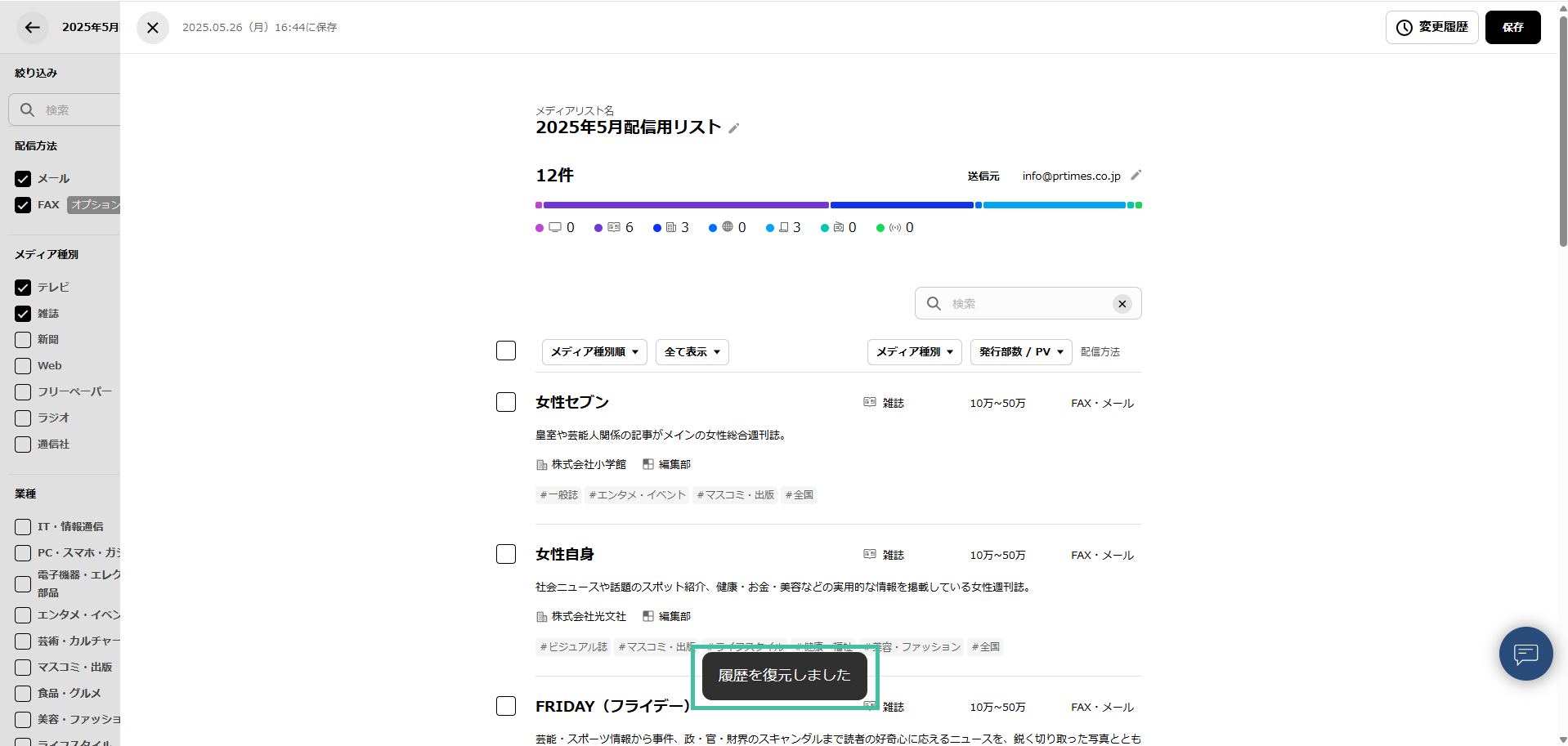Select the 女性セブン row checkbox
1568x746 pixels.
pos(506,402)
